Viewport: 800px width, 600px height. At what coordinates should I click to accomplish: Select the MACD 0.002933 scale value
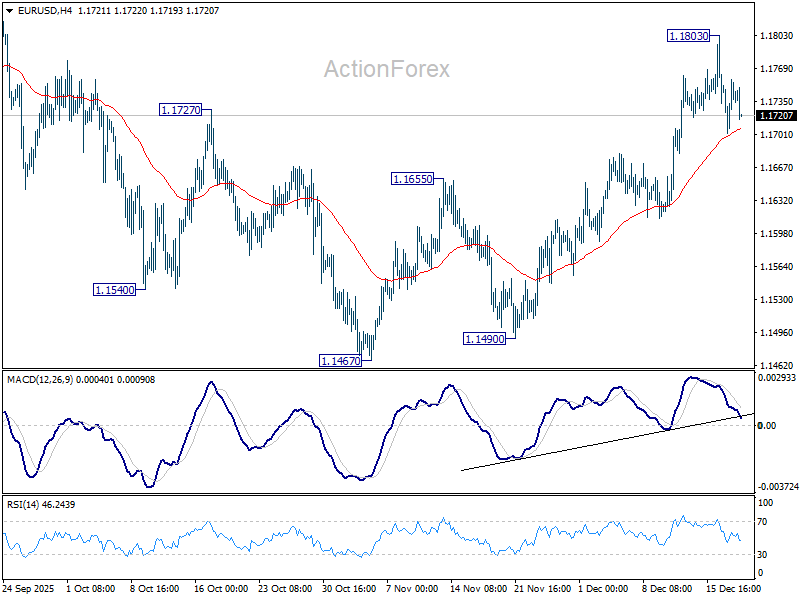pyautogui.click(x=777, y=378)
